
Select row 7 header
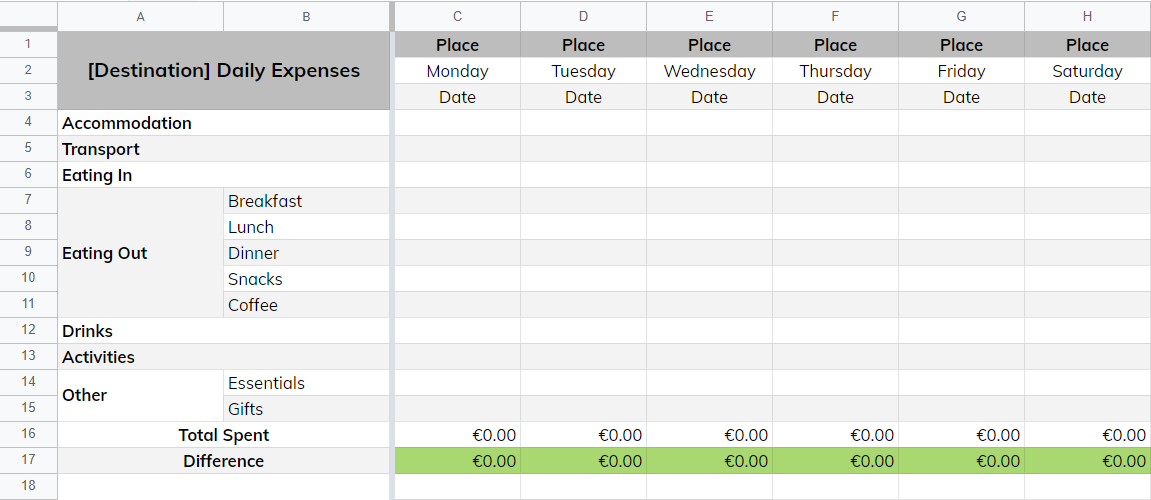point(29,200)
